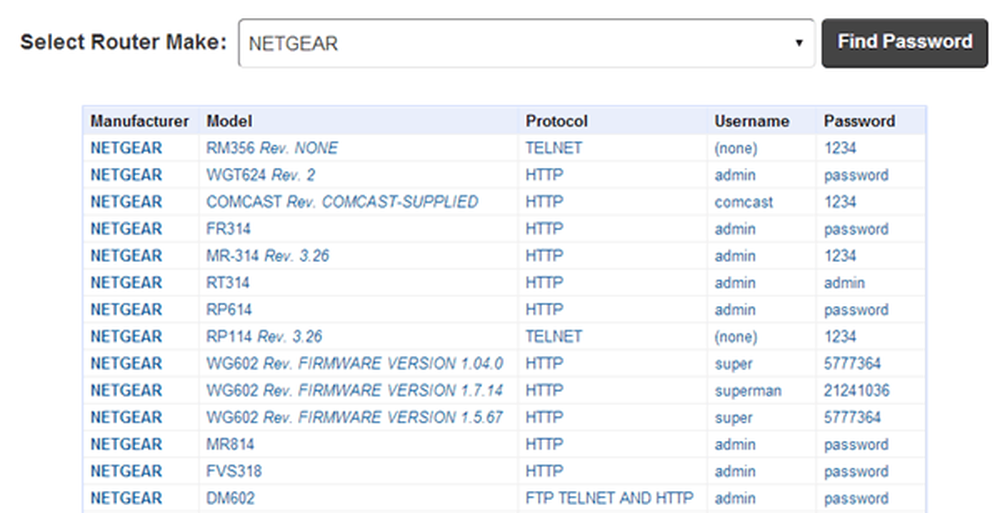Click 5777364 password in firmware 1.5.67 row

click(x=851, y=417)
